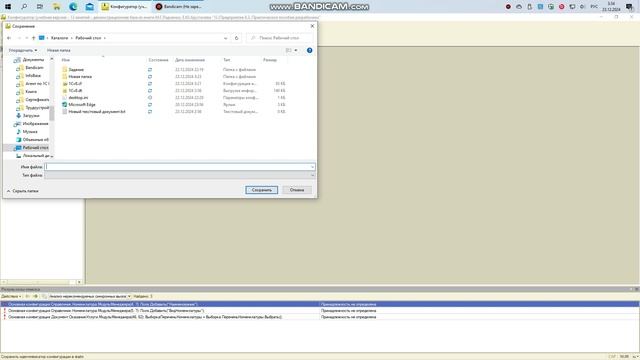The width and height of the screenshot is (640, 360).
Task: Open the Действия menu in search results panel
Action: [11, 296]
